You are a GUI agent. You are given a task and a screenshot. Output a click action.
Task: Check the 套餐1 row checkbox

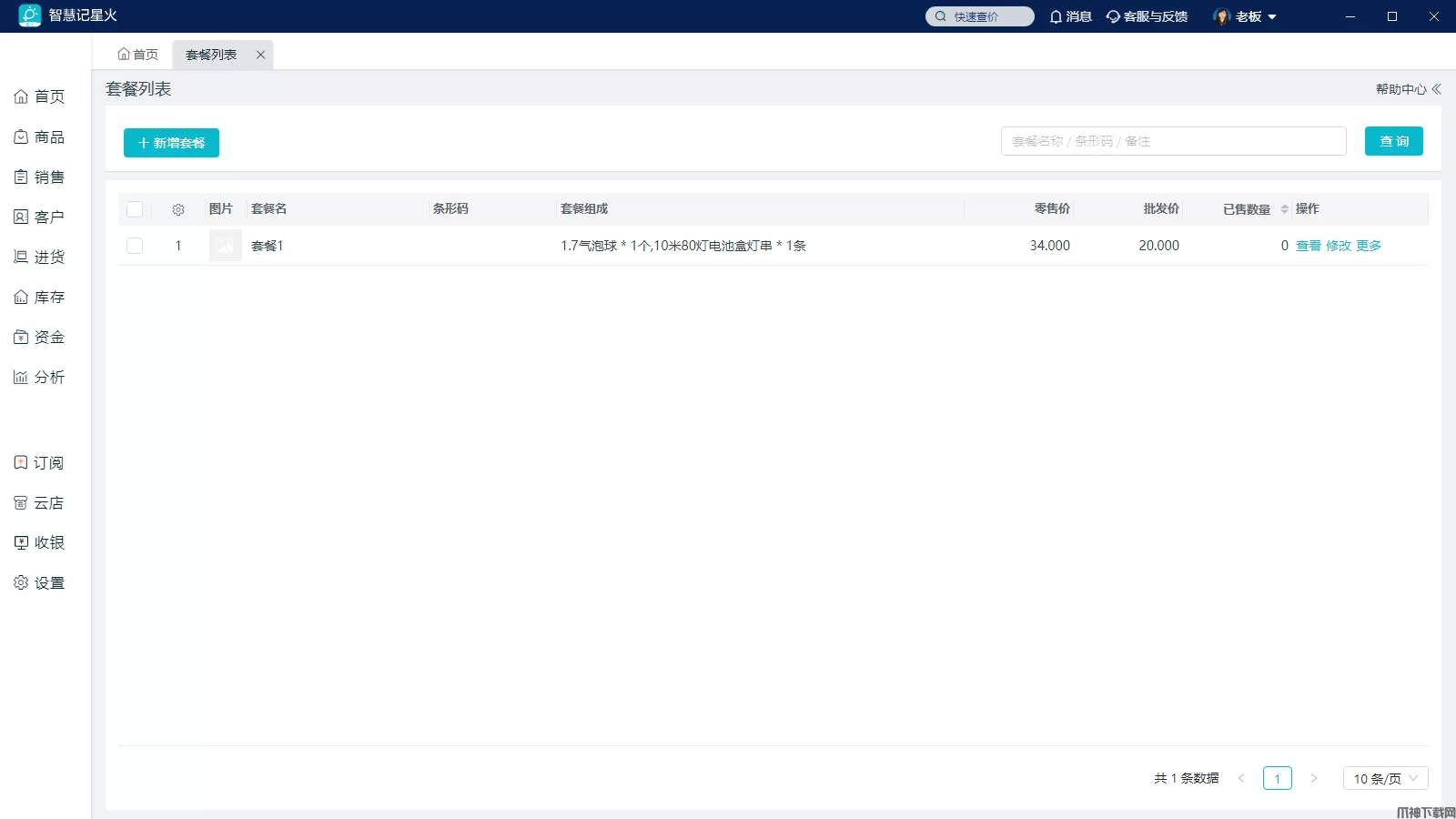pyautogui.click(x=135, y=246)
